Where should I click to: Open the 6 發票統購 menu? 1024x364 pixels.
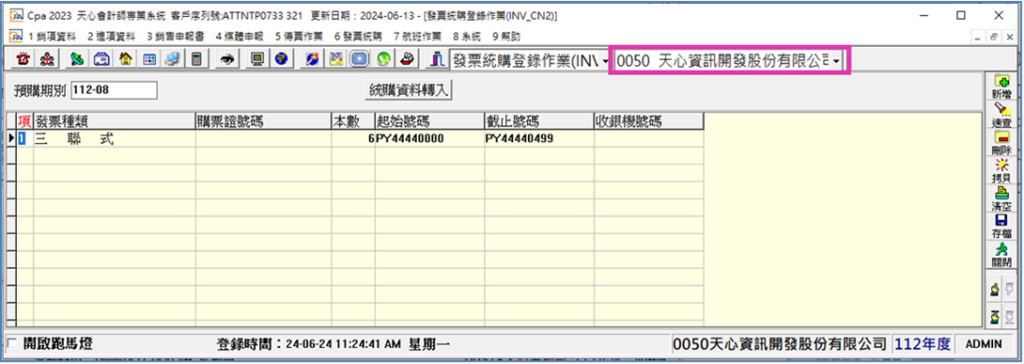tap(358, 36)
